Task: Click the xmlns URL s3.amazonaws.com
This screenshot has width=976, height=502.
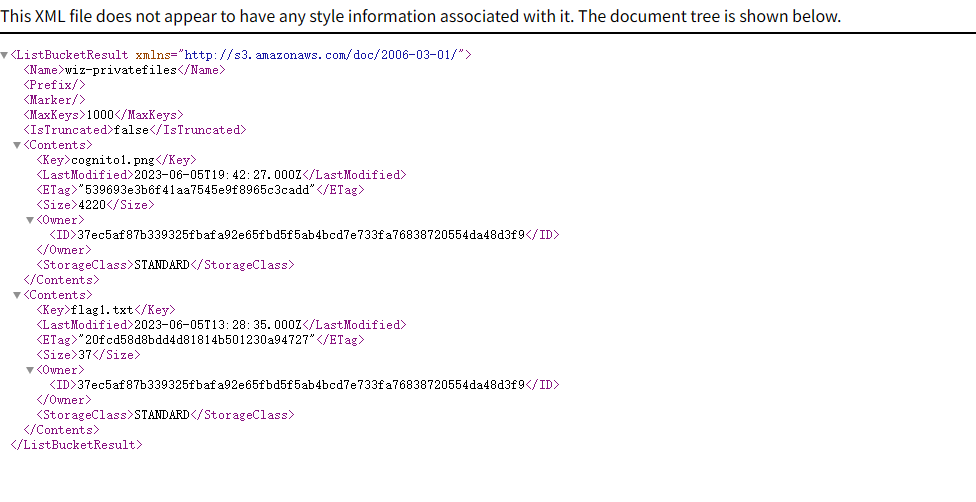Action: [322, 55]
